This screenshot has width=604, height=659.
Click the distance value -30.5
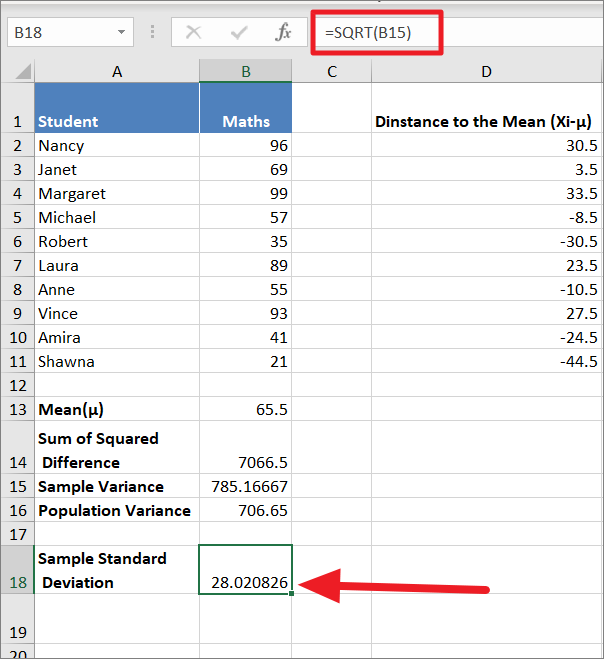[487, 241]
